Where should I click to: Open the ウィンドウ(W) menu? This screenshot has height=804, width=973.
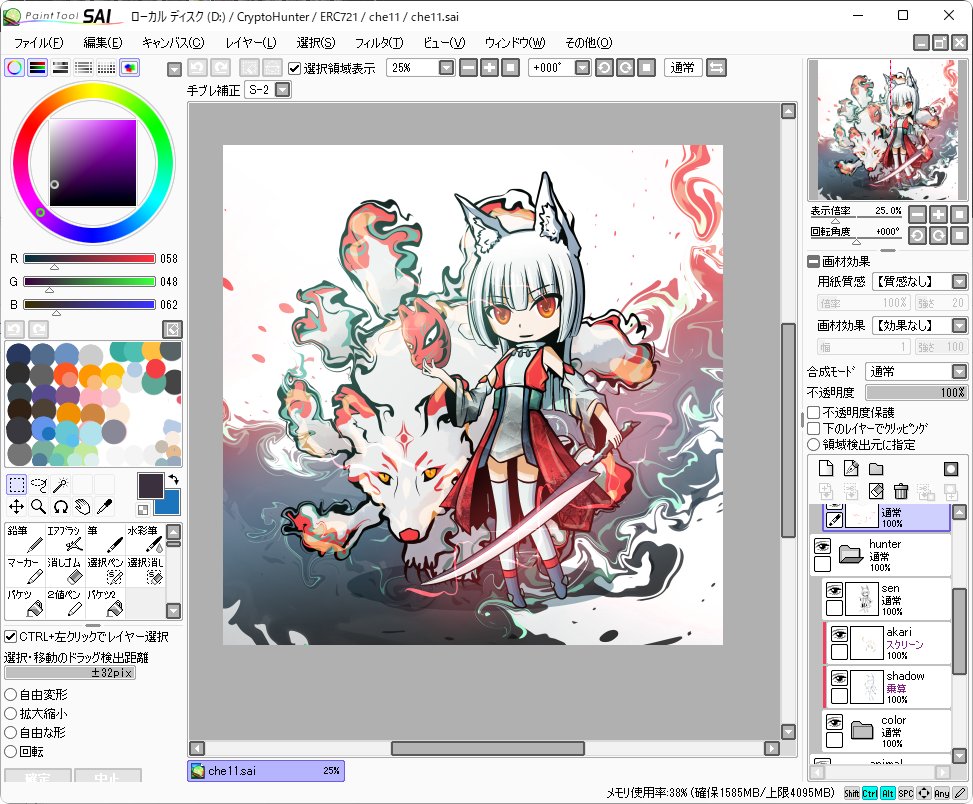tap(515, 43)
